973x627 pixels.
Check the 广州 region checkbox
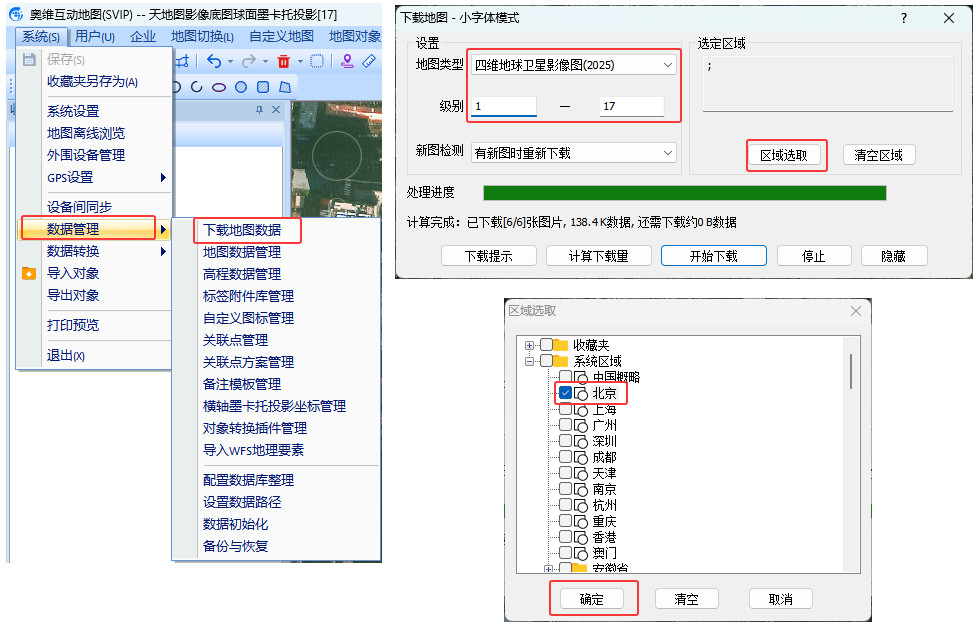point(565,425)
